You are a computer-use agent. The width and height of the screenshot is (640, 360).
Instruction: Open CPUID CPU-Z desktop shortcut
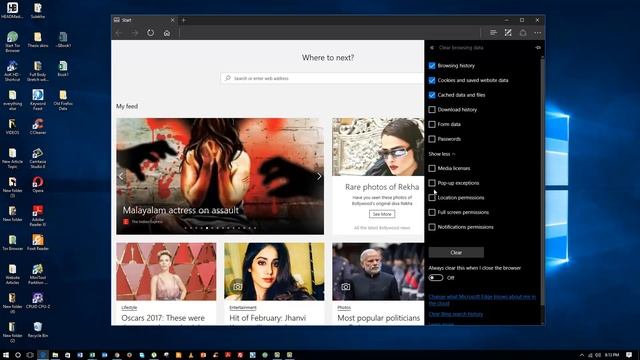pyautogui.click(x=38, y=300)
